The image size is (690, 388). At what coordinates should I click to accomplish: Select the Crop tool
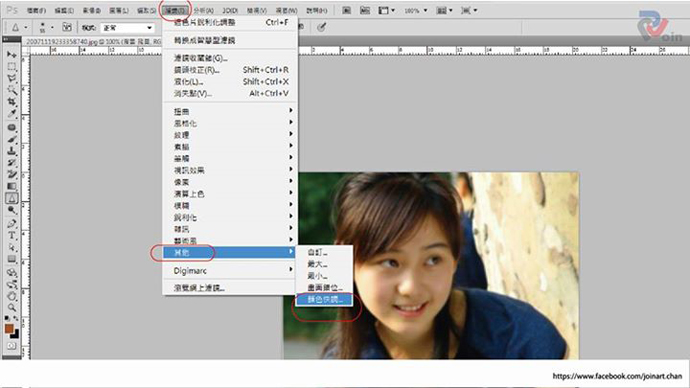[x=12, y=102]
